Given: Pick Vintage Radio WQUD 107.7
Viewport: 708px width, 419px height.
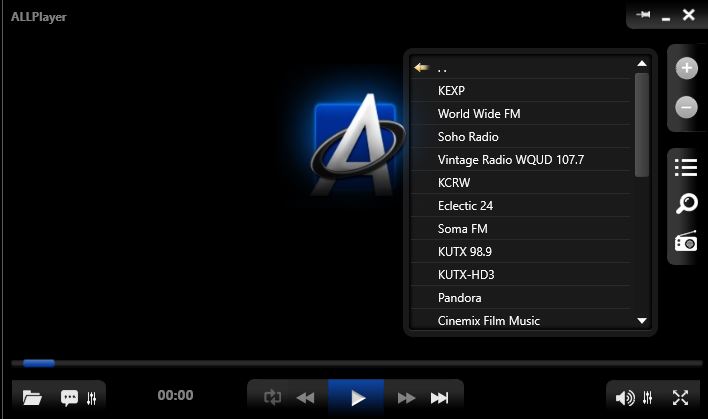Looking at the screenshot, I should [521, 159].
